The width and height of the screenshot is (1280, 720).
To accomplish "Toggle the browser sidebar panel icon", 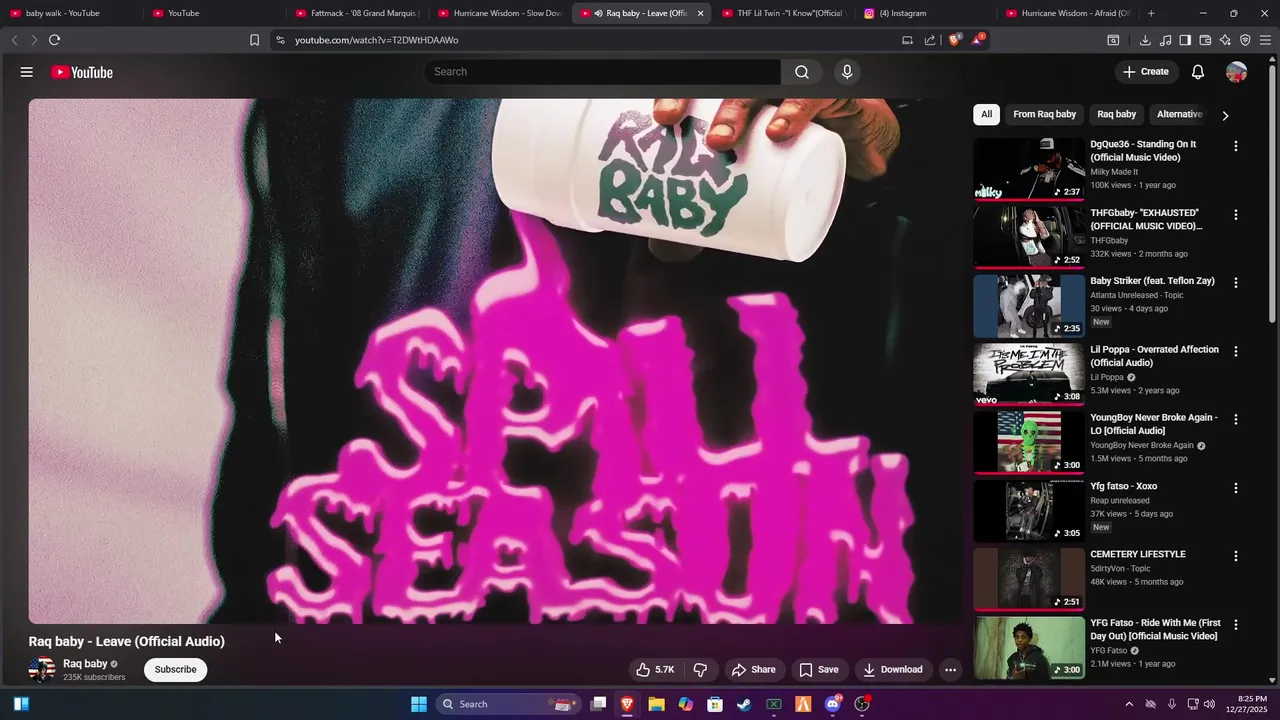I will (1185, 40).
